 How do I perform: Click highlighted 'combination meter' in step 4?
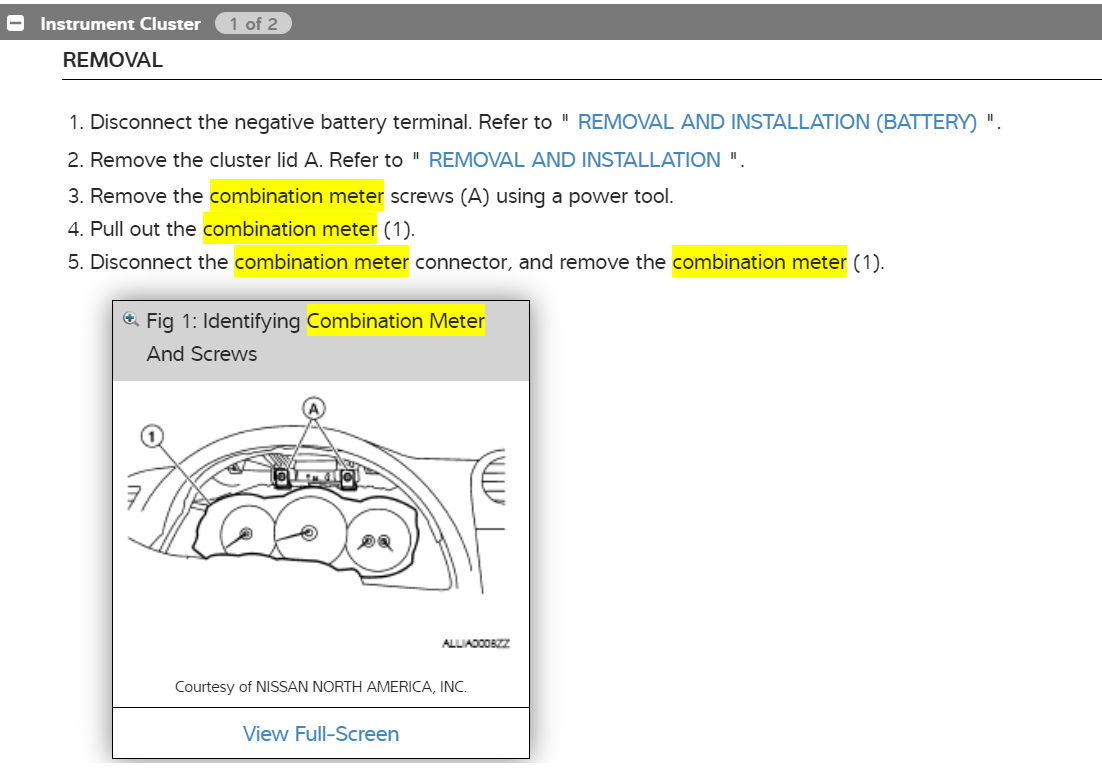tap(290, 229)
